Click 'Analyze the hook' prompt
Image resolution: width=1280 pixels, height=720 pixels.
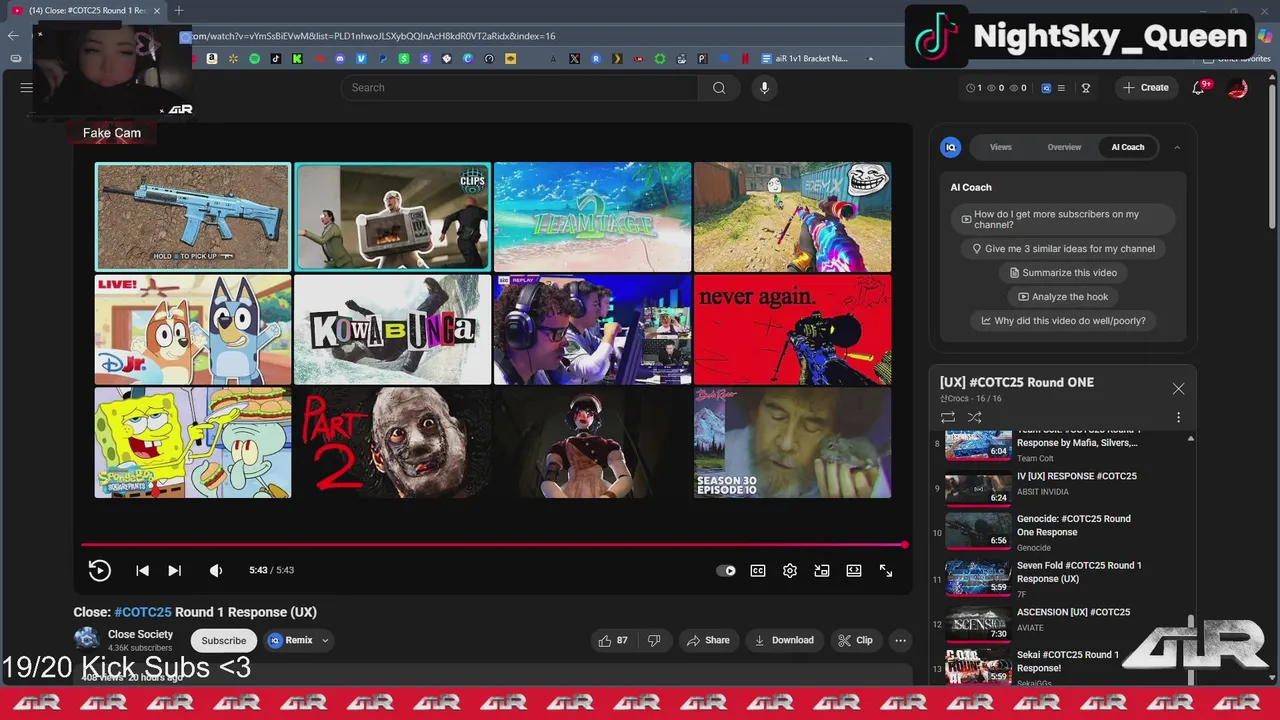(x=1063, y=297)
